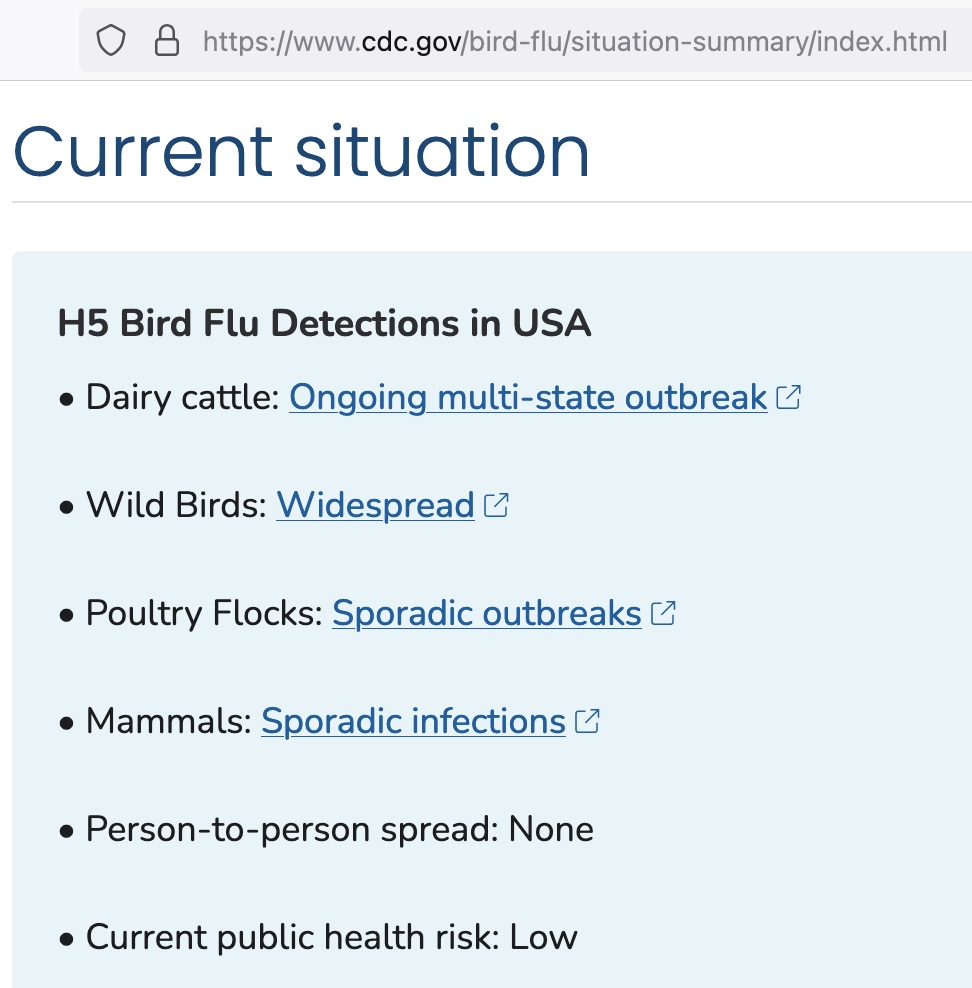Open the "Sporadic outbreaks" poultry link

click(487, 613)
